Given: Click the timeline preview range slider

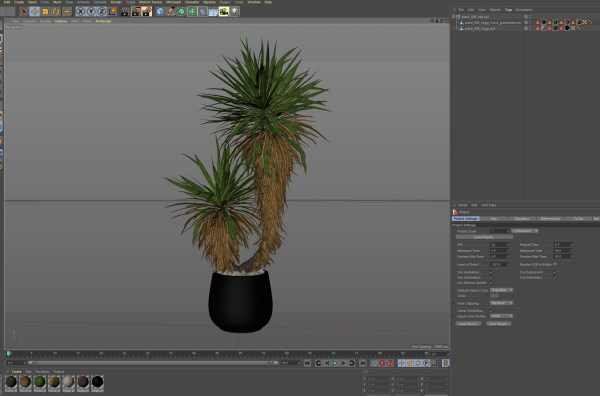Looking at the screenshot, I should (153, 363).
